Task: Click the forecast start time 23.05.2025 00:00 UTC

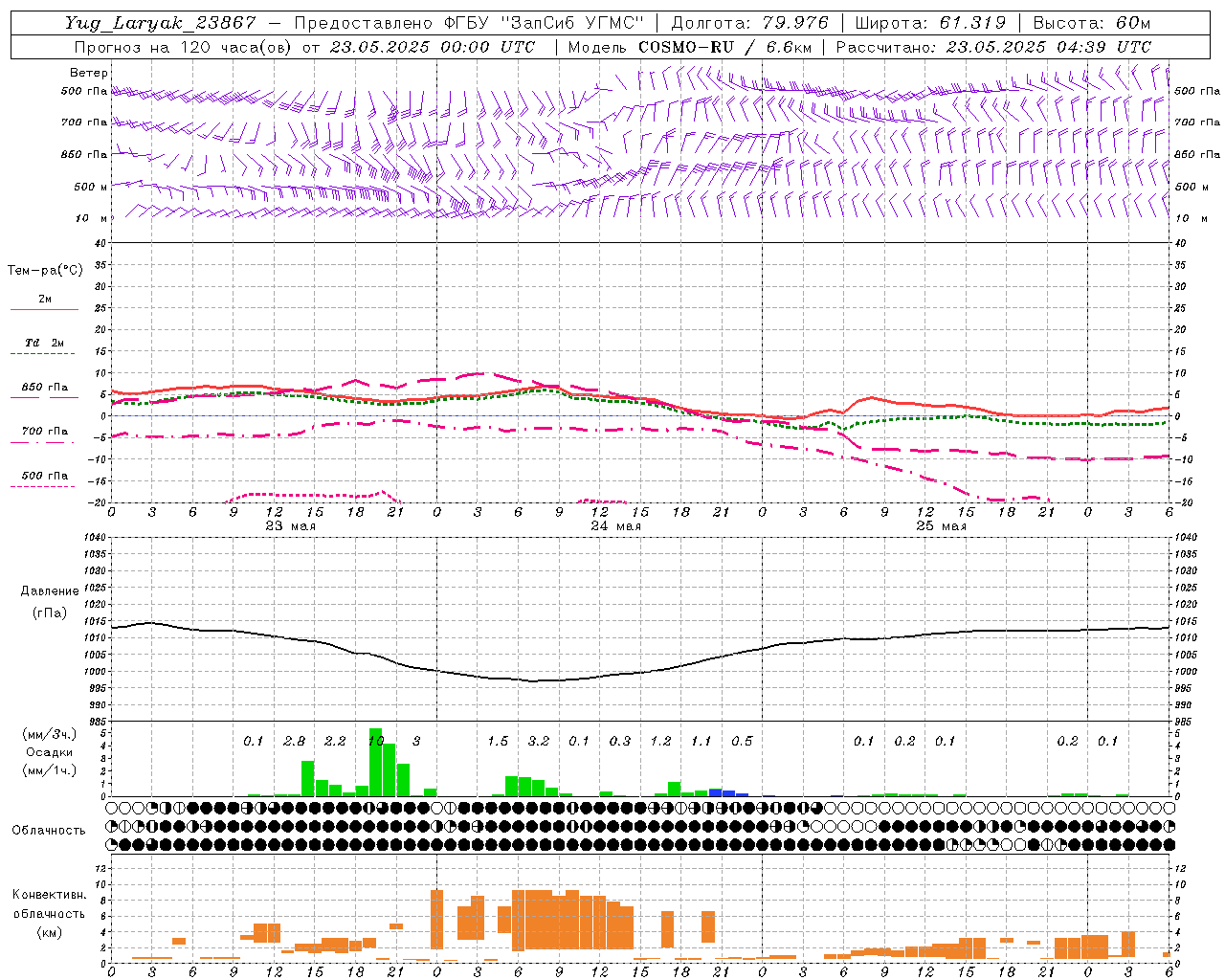Action: 432,47
